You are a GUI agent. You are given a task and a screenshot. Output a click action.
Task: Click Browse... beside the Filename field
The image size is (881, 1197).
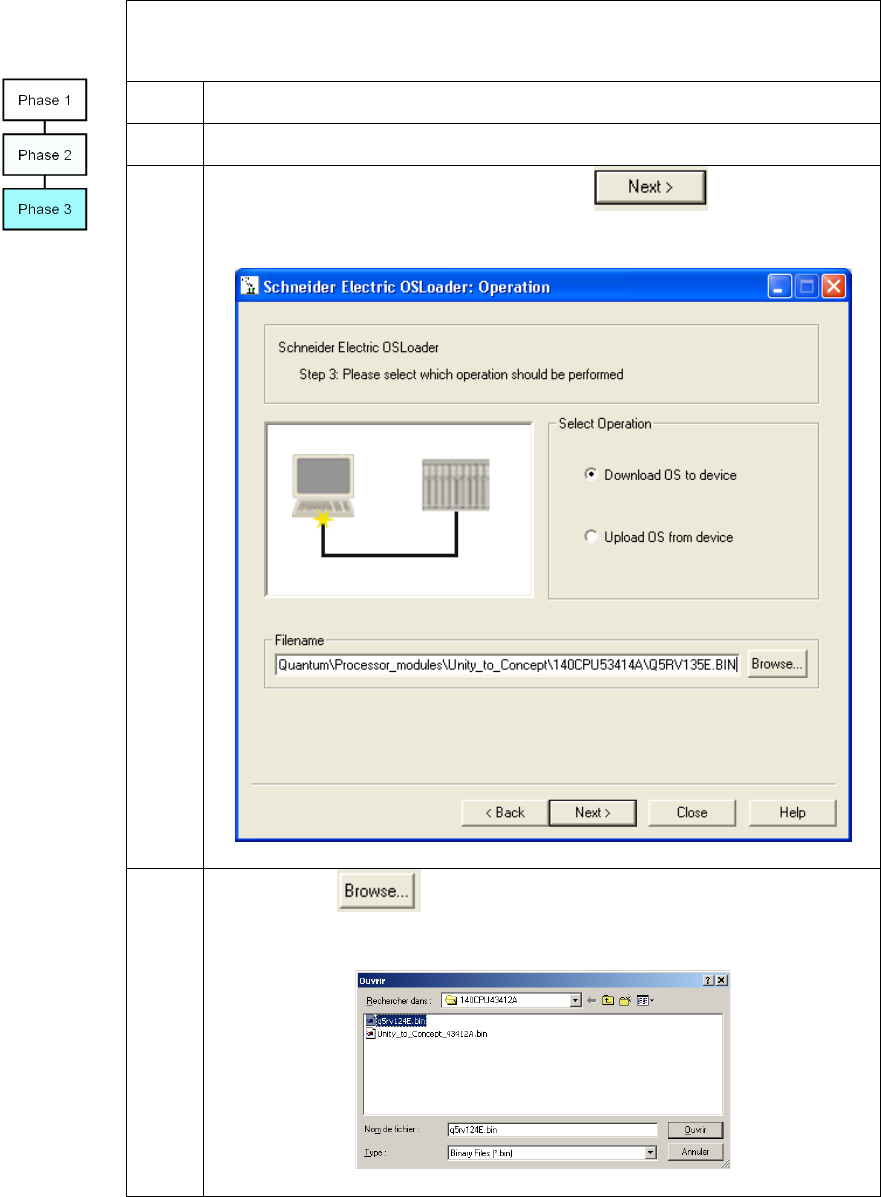click(x=776, y=664)
